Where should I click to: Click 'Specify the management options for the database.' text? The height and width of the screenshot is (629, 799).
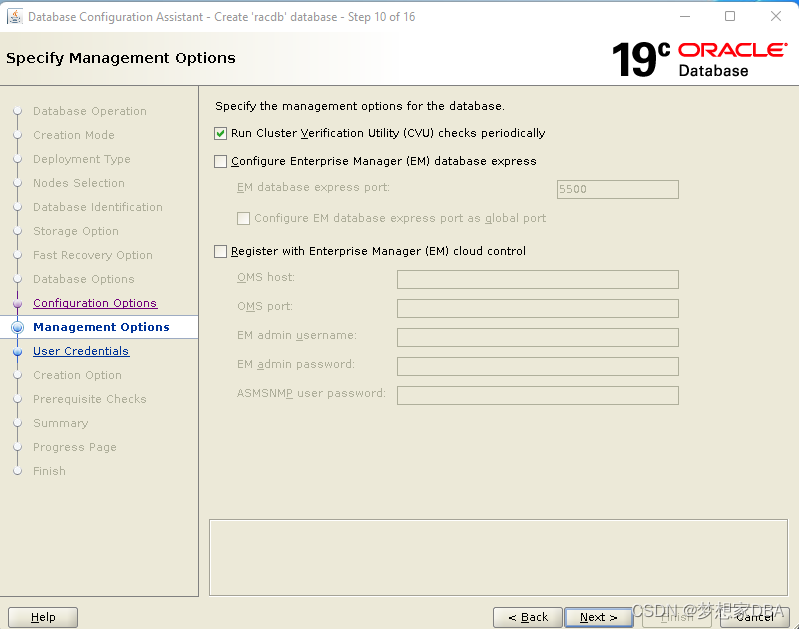360,106
